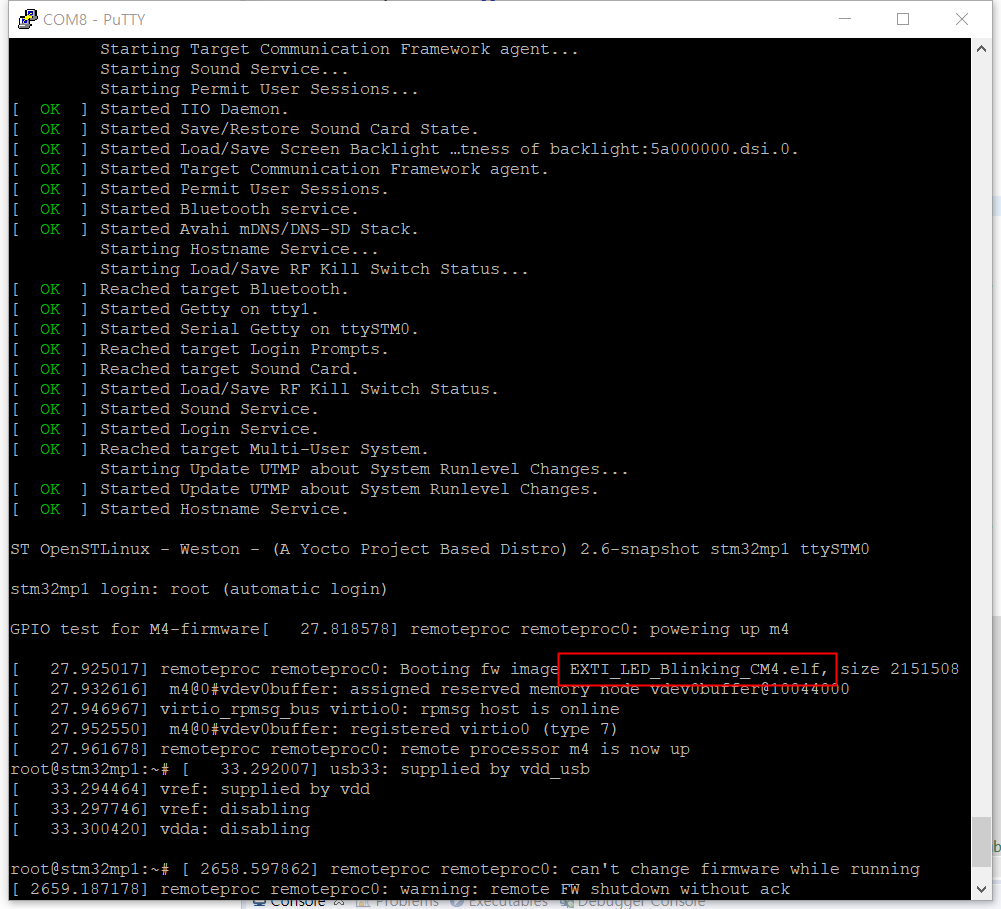Viewport: 1001px width, 909px height.
Task: Maximize the COM8 PuTTY window
Action: 903,19
